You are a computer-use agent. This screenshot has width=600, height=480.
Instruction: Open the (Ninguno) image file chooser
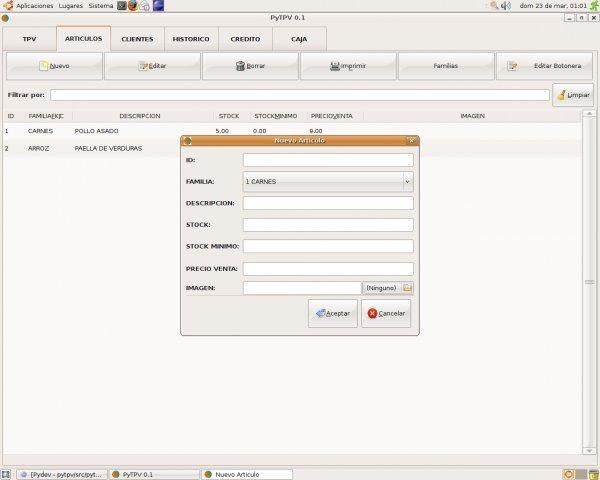(x=388, y=288)
